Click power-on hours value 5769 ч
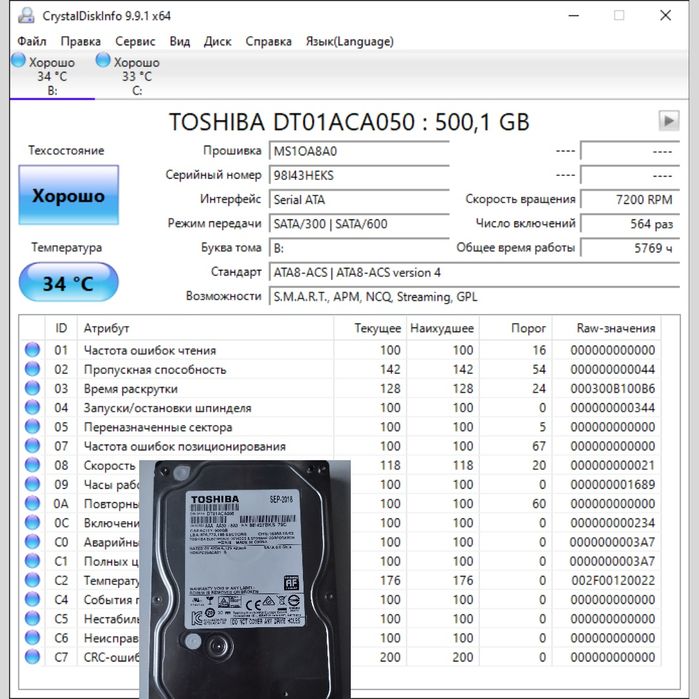Viewport: 699px width, 699px height. (630, 248)
